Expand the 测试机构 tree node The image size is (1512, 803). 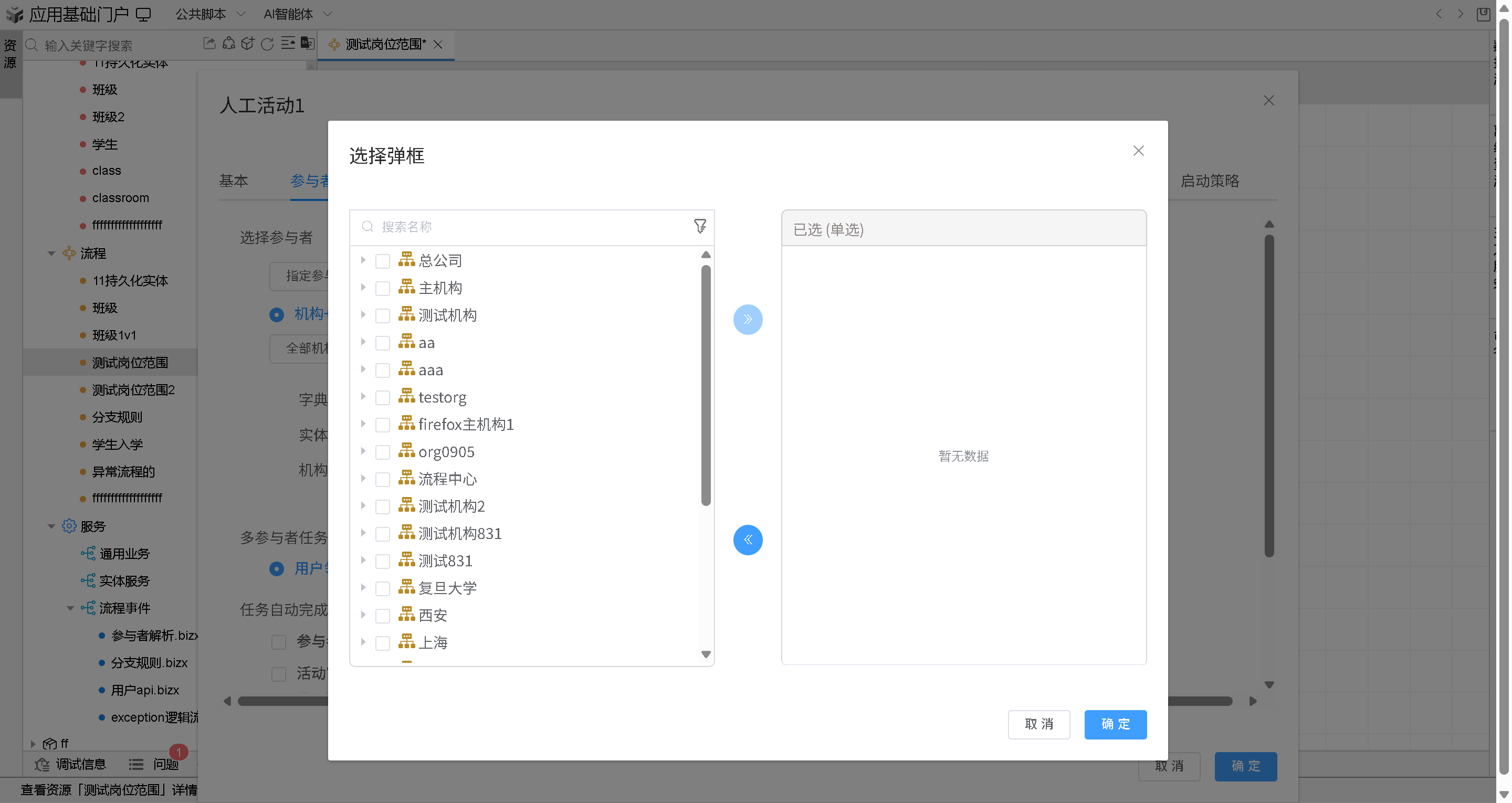[363, 315]
